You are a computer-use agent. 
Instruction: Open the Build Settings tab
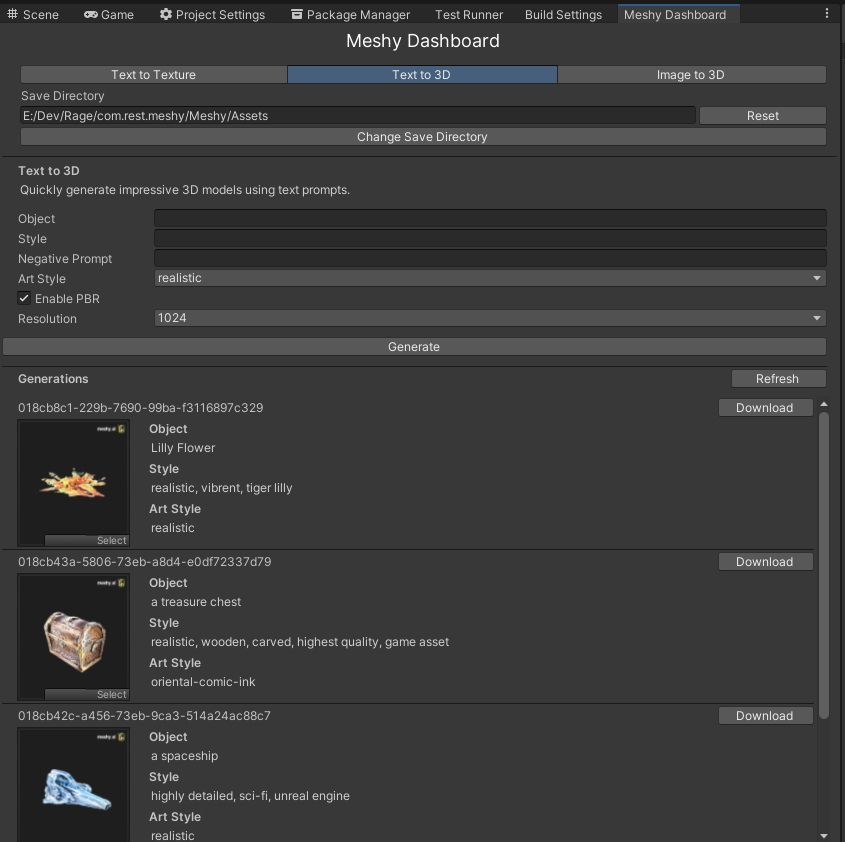(x=563, y=14)
